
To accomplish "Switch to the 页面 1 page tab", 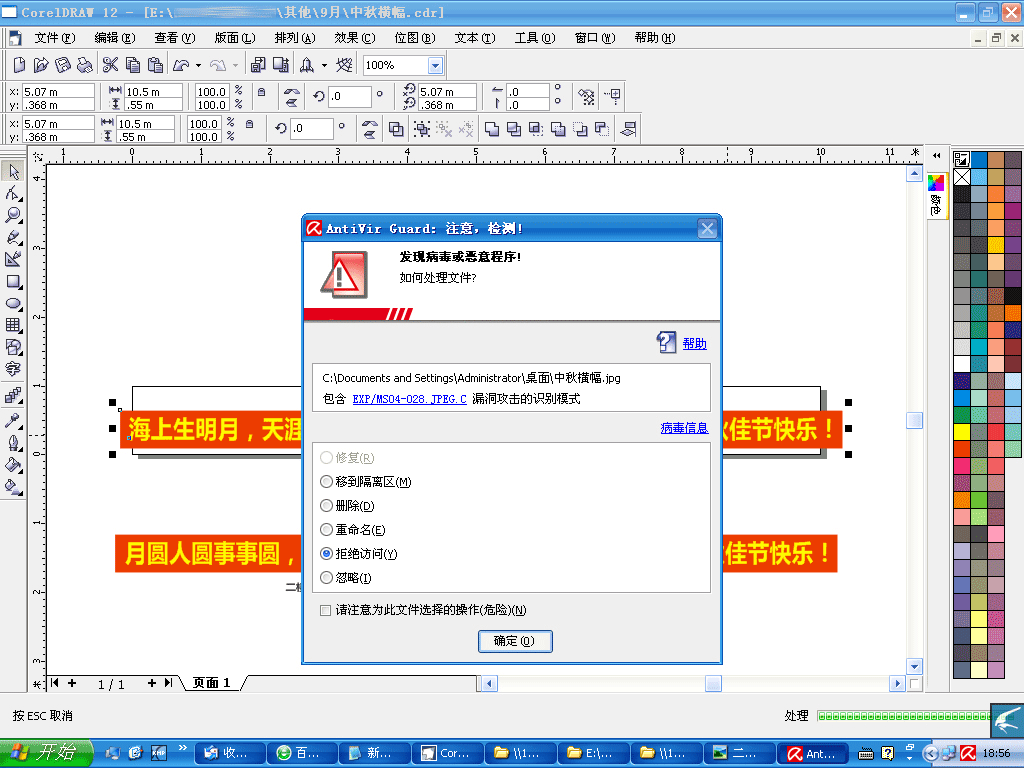I will (x=212, y=683).
